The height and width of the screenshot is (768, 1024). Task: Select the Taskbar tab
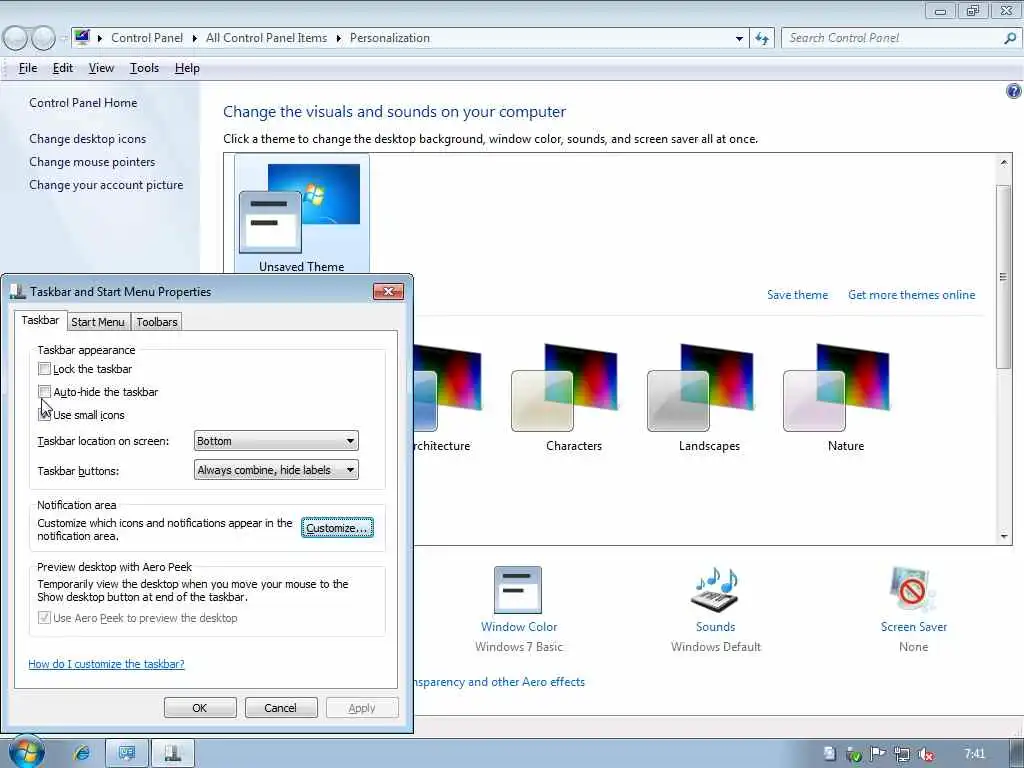click(x=40, y=320)
